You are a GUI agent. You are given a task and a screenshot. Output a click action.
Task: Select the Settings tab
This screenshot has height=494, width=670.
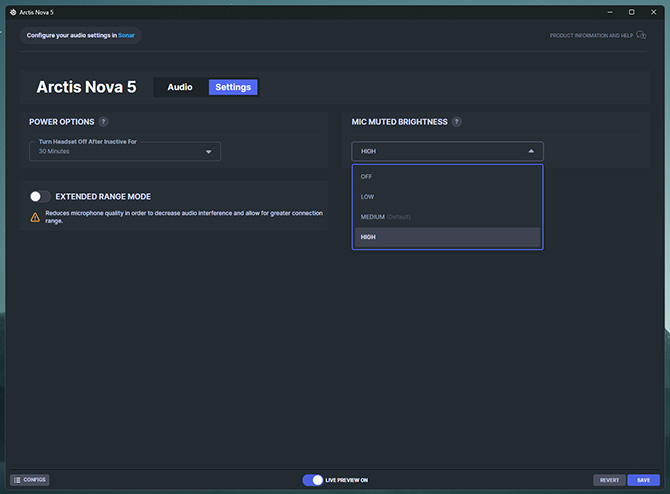coord(233,87)
